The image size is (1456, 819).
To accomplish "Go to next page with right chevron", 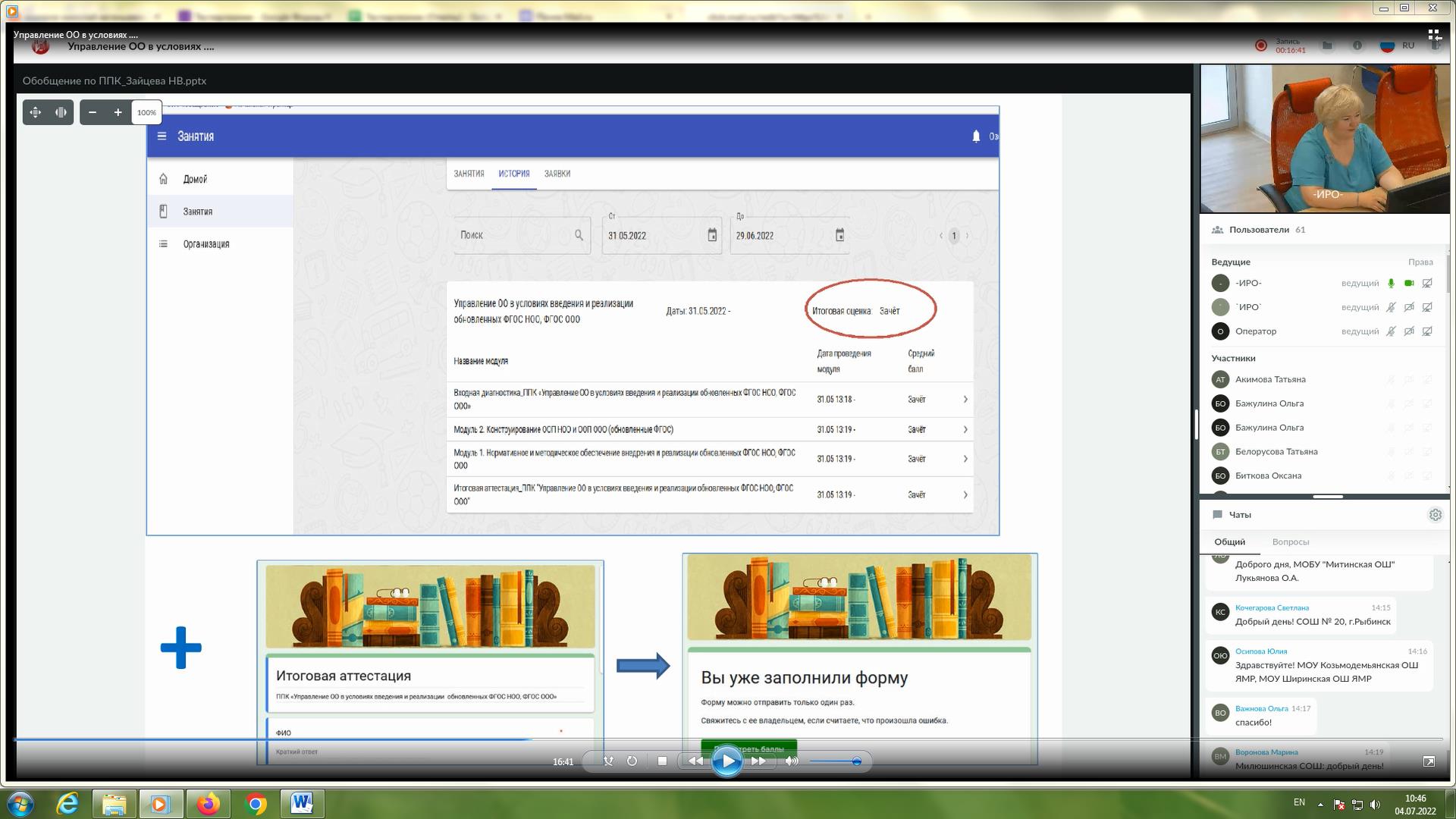I will tap(967, 236).
